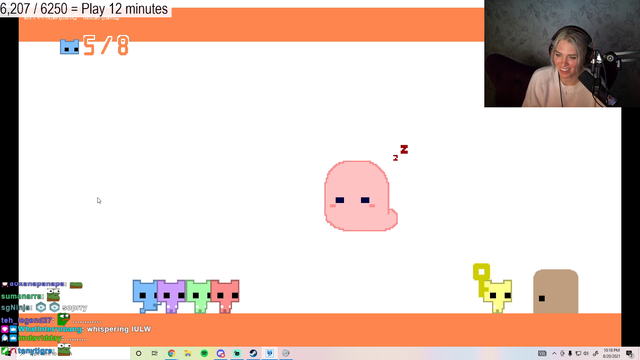640x360 pixels.
Task: Click the orange 5/8 player counter
Action: coord(106,45)
